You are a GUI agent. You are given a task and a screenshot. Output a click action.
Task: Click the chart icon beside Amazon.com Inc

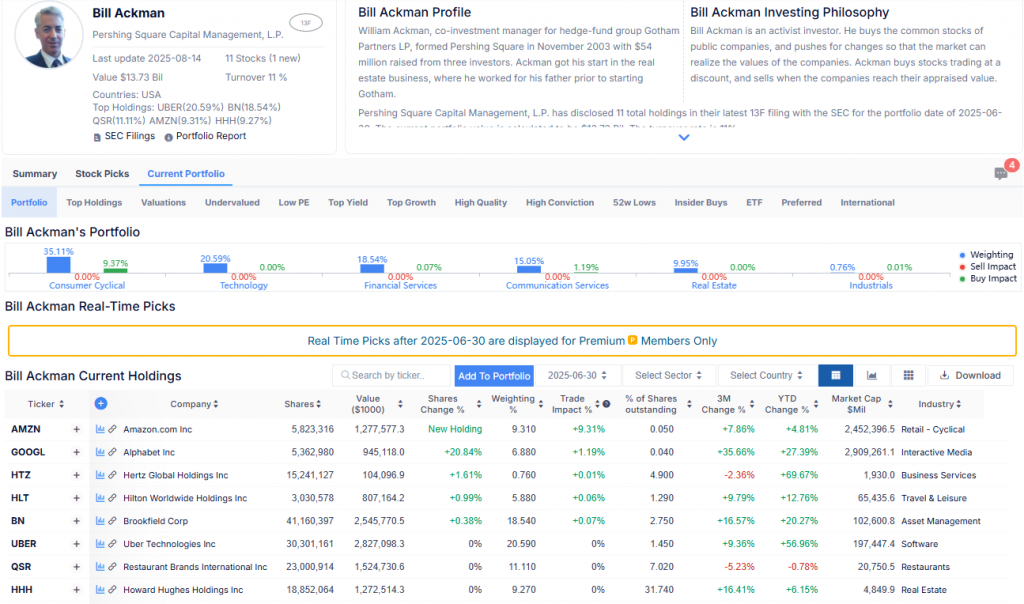pos(100,429)
